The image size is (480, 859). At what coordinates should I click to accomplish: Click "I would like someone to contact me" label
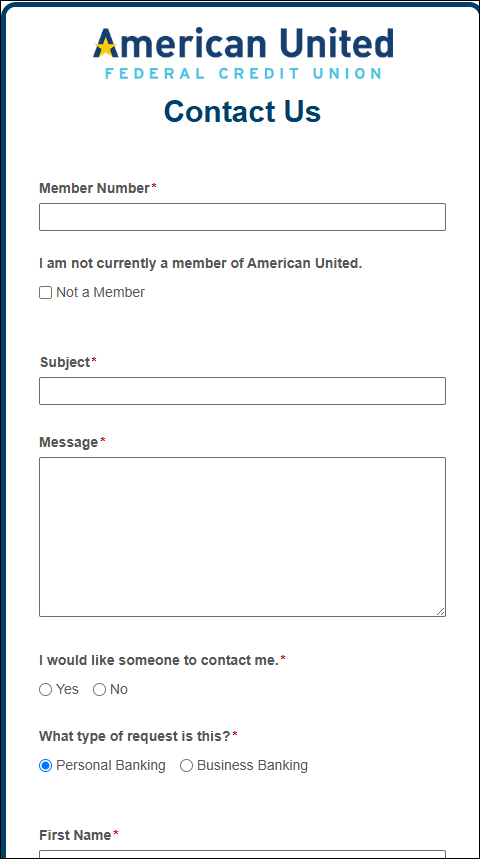159,660
